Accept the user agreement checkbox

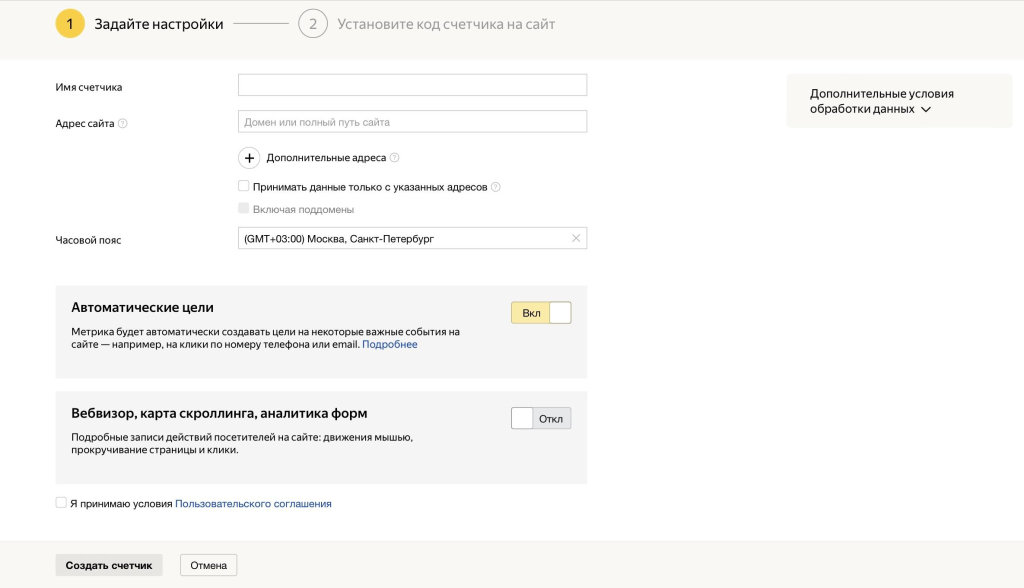pos(61,503)
